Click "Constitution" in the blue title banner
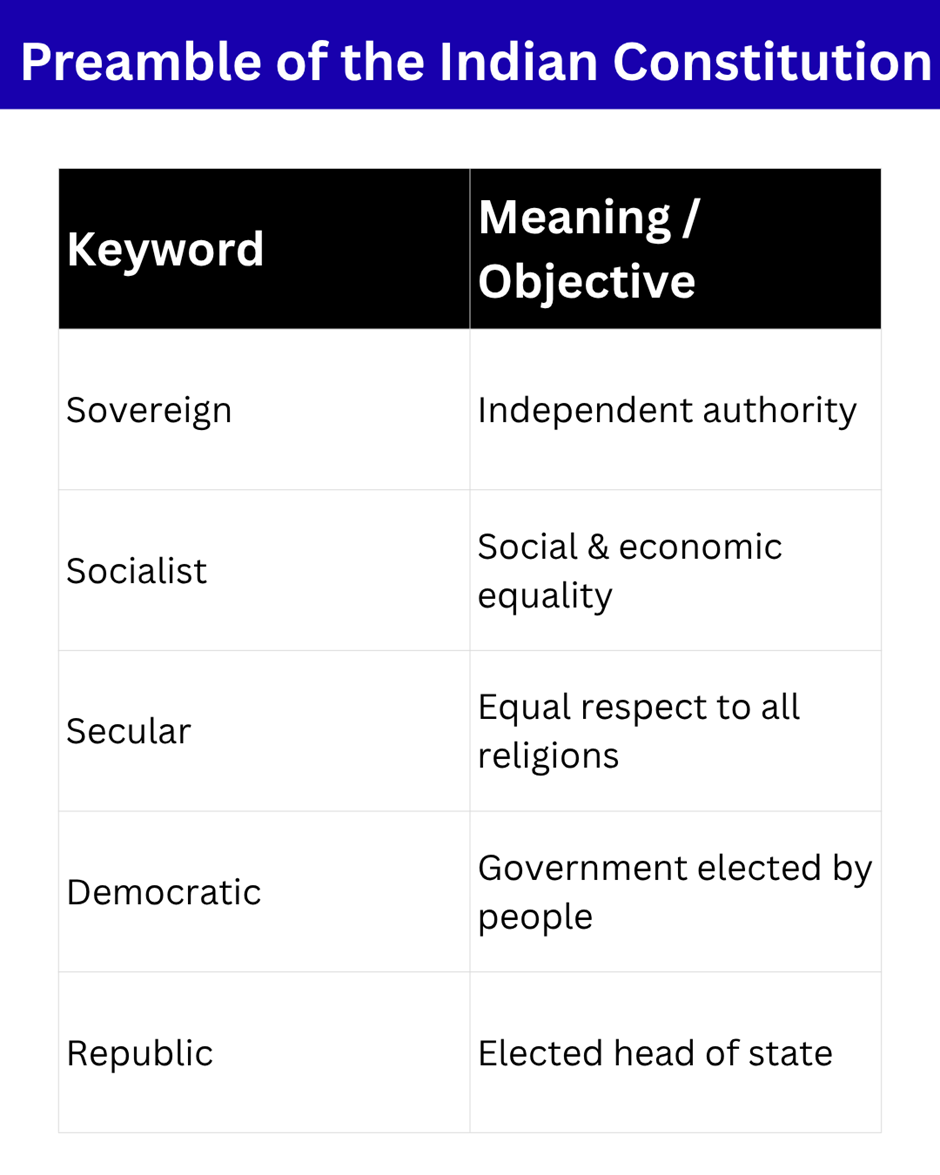The height and width of the screenshot is (1175, 940). click(x=771, y=63)
